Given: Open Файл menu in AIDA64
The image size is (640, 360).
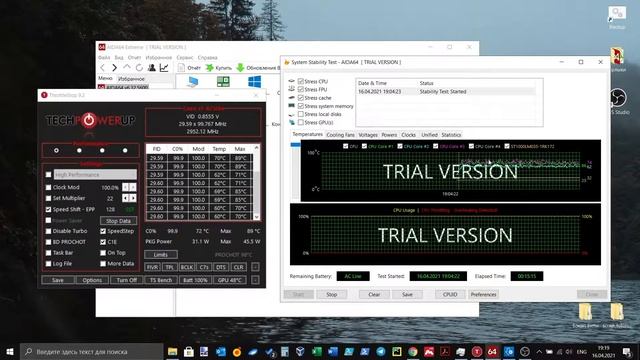Looking at the screenshot, I should tap(104, 58).
